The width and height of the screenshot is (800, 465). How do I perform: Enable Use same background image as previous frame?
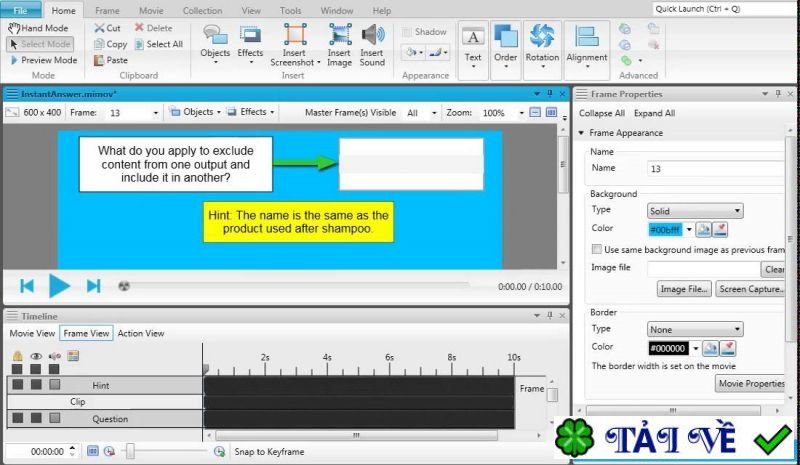(596, 249)
